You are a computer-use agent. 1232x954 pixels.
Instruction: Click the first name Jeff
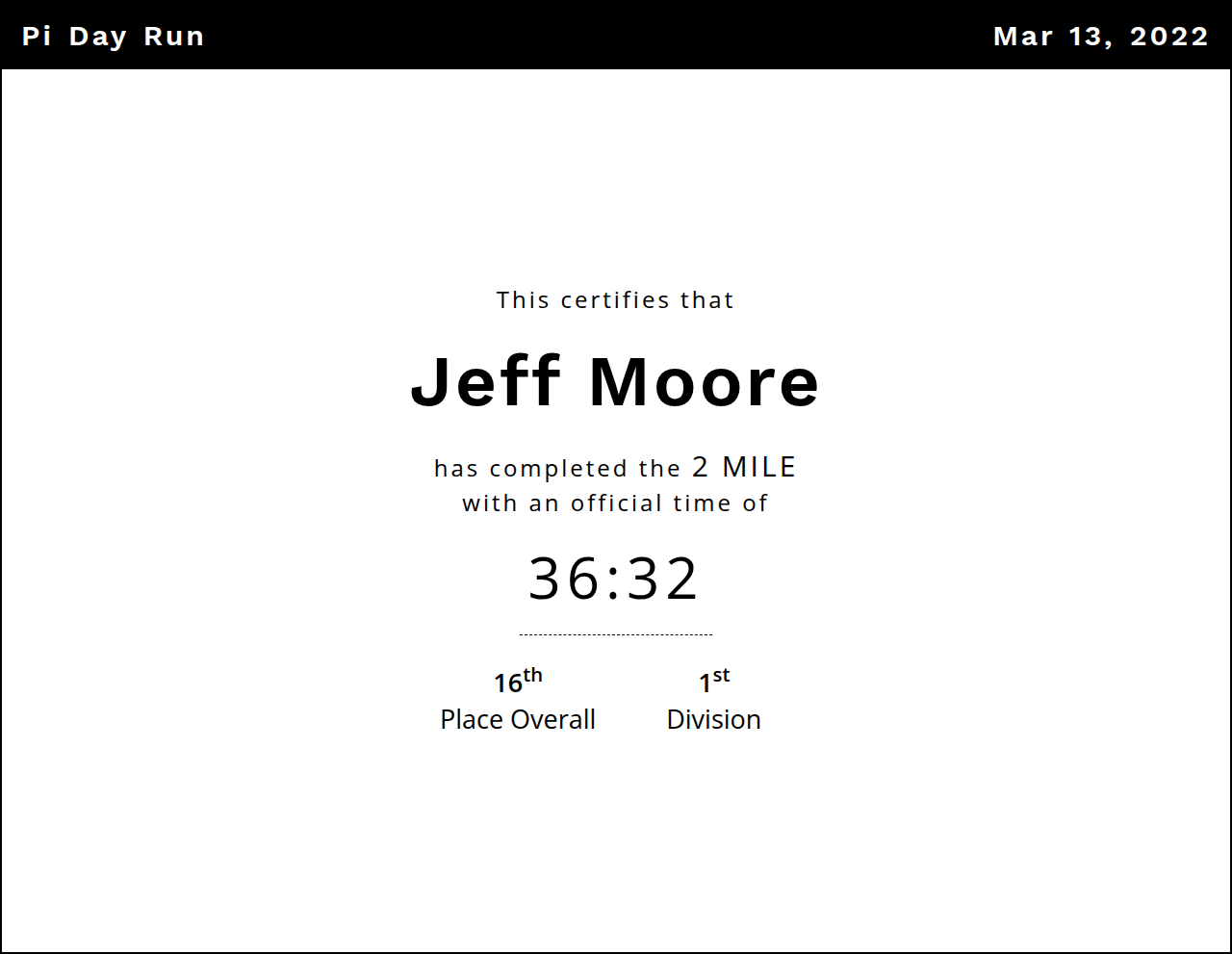[486, 382]
